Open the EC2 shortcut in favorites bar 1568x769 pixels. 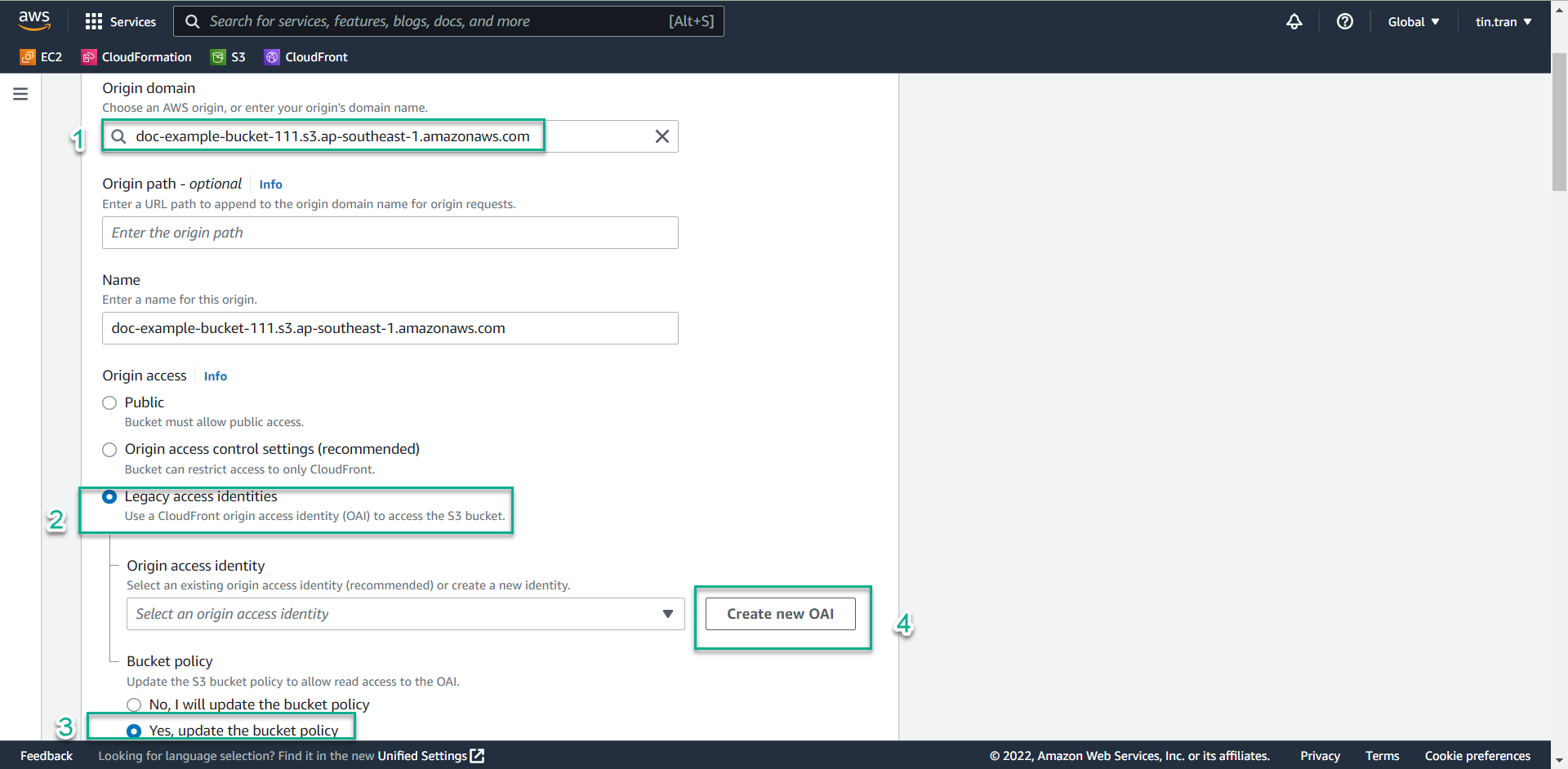(x=41, y=57)
